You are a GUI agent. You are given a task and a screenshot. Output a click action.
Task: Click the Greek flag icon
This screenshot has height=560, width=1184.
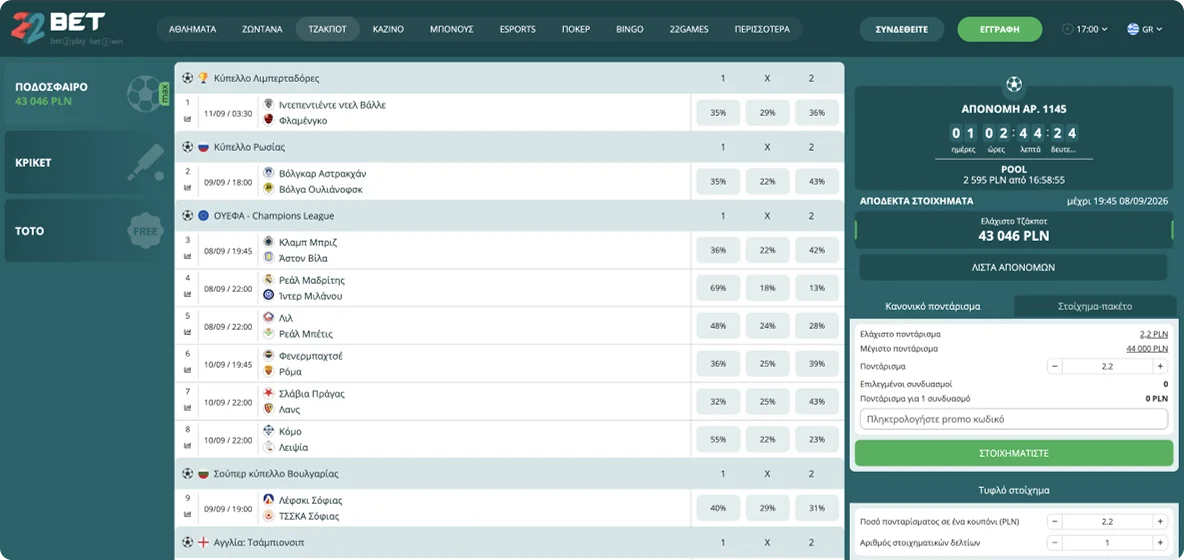1133,29
